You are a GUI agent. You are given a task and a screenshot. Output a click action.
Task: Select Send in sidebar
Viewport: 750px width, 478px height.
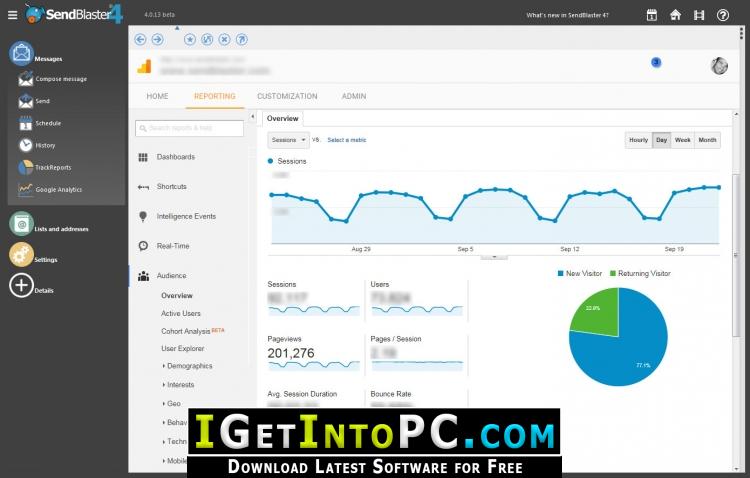pos(34,101)
